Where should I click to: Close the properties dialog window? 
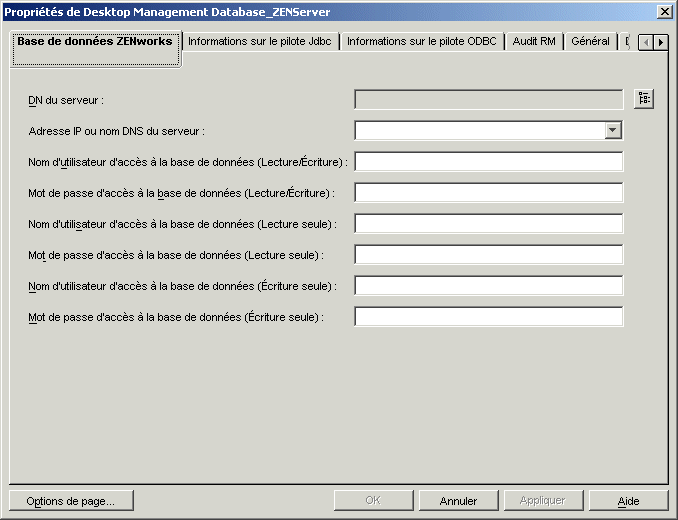(664, 12)
